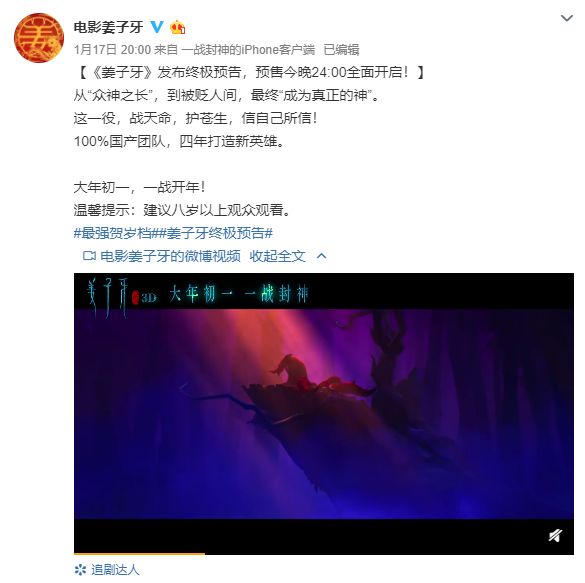Collapse the post with 收起全文
Image resolution: width=585 pixels, height=583 pixels.
(x=278, y=256)
